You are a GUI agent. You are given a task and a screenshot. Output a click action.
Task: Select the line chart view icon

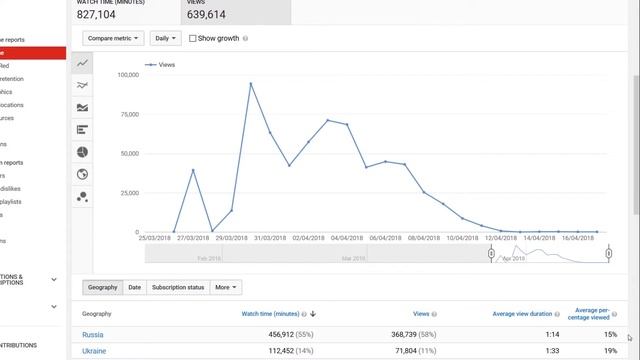click(x=82, y=63)
